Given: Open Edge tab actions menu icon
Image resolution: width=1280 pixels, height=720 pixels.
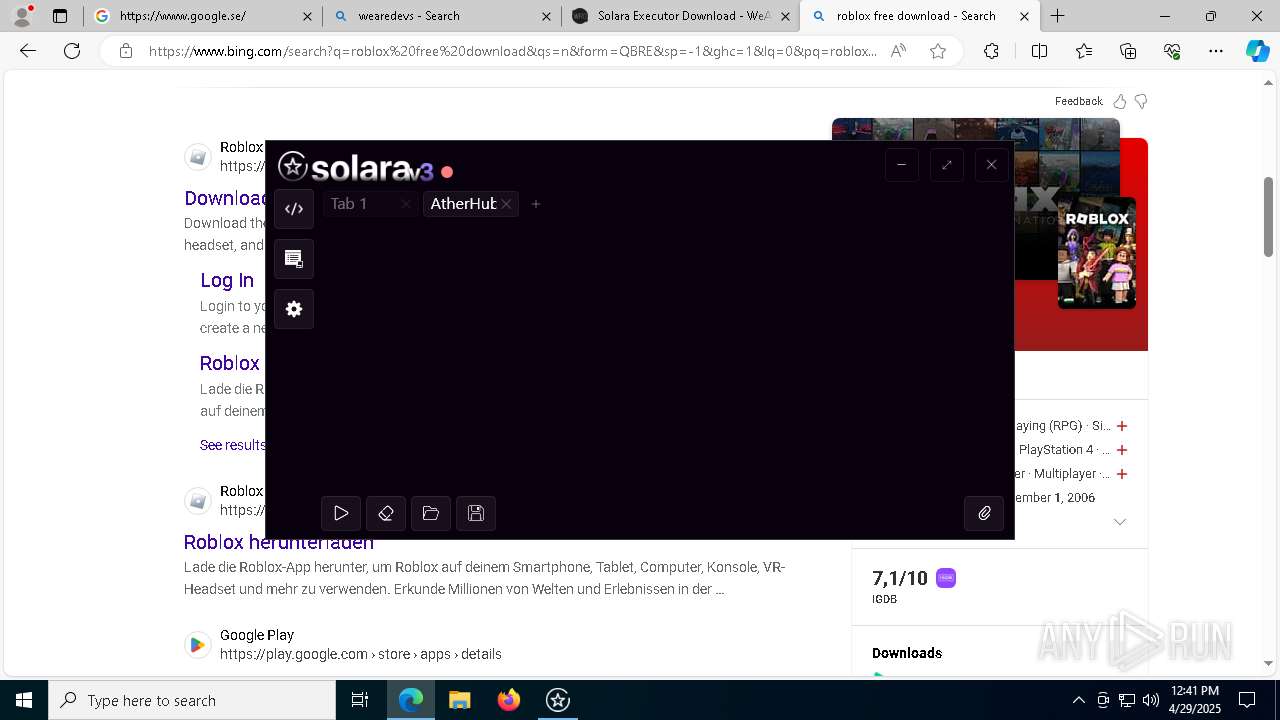Looking at the screenshot, I should tap(60, 16).
